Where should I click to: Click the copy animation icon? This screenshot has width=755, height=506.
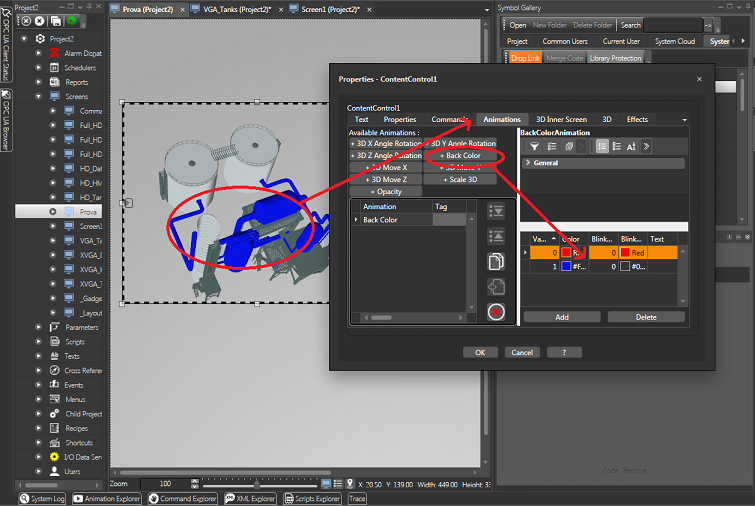(x=495, y=261)
